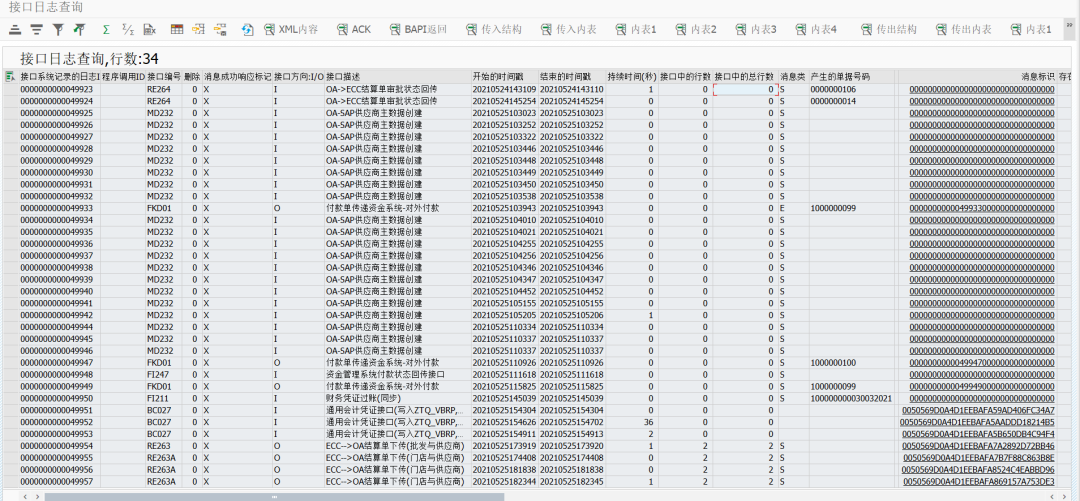Click start timestamp 20210524143109 cell
The height and width of the screenshot is (501, 1080).
click(x=505, y=90)
